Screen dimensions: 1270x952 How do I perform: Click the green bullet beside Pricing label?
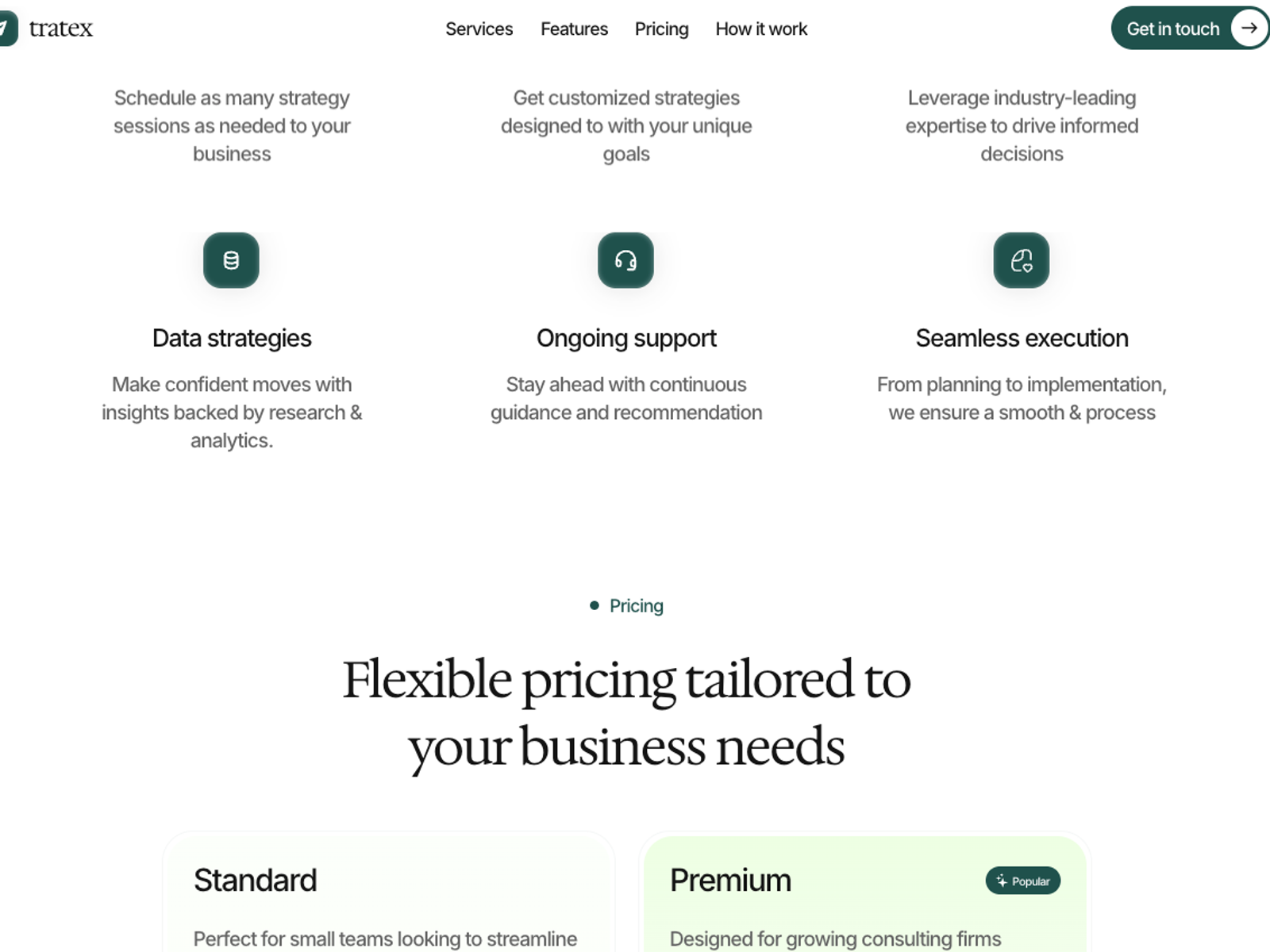click(x=595, y=605)
